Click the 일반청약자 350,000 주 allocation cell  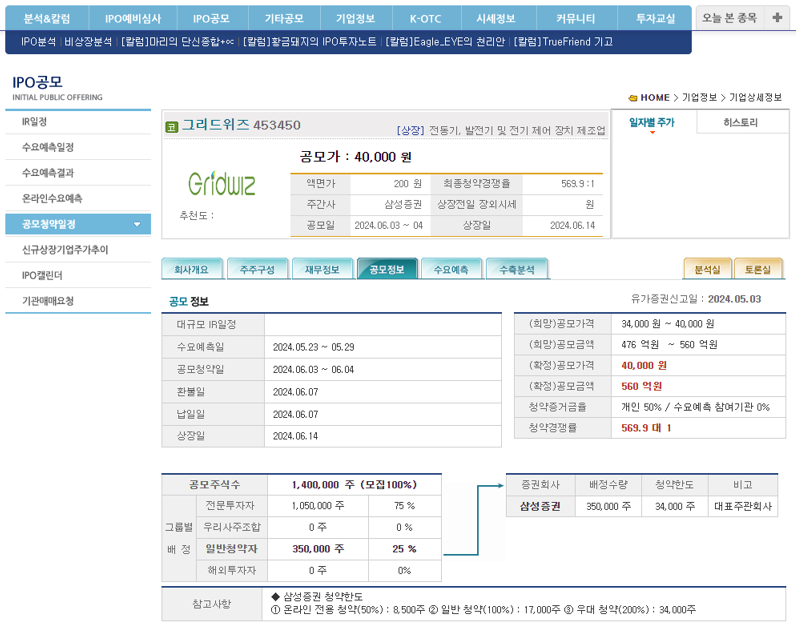click(318, 549)
